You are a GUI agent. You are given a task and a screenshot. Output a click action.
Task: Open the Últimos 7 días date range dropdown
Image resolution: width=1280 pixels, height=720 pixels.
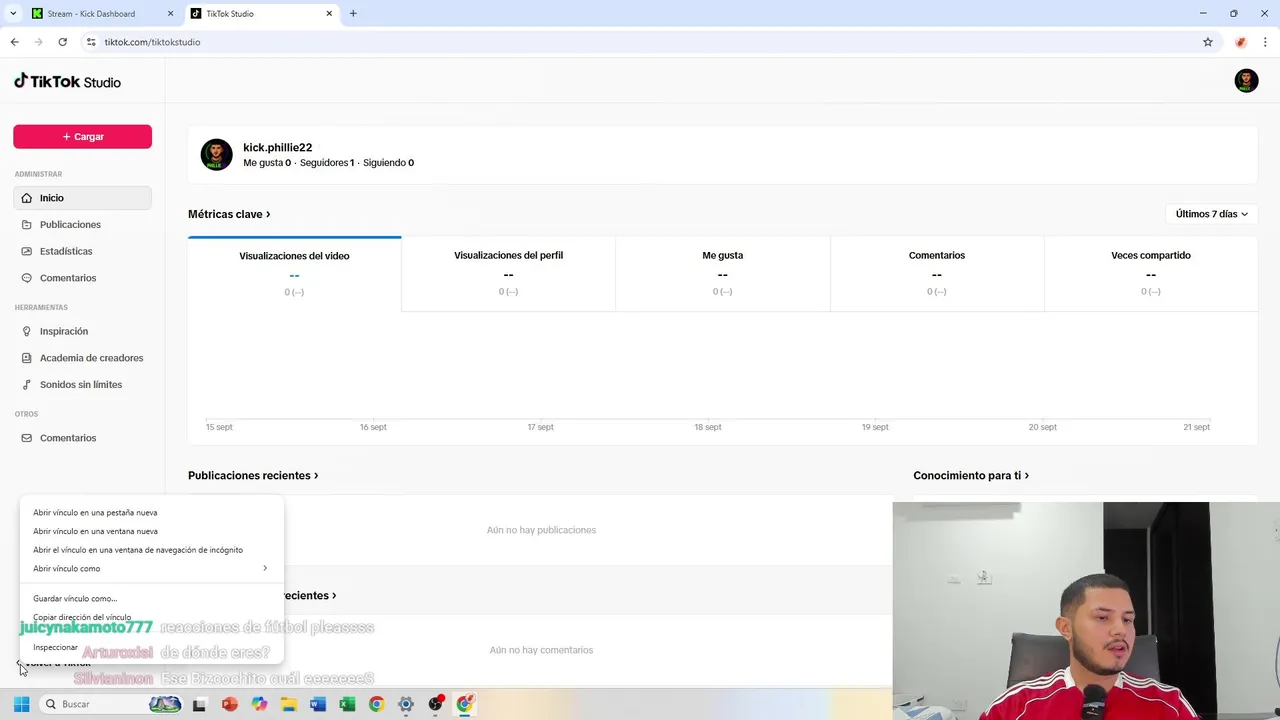click(1211, 214)
